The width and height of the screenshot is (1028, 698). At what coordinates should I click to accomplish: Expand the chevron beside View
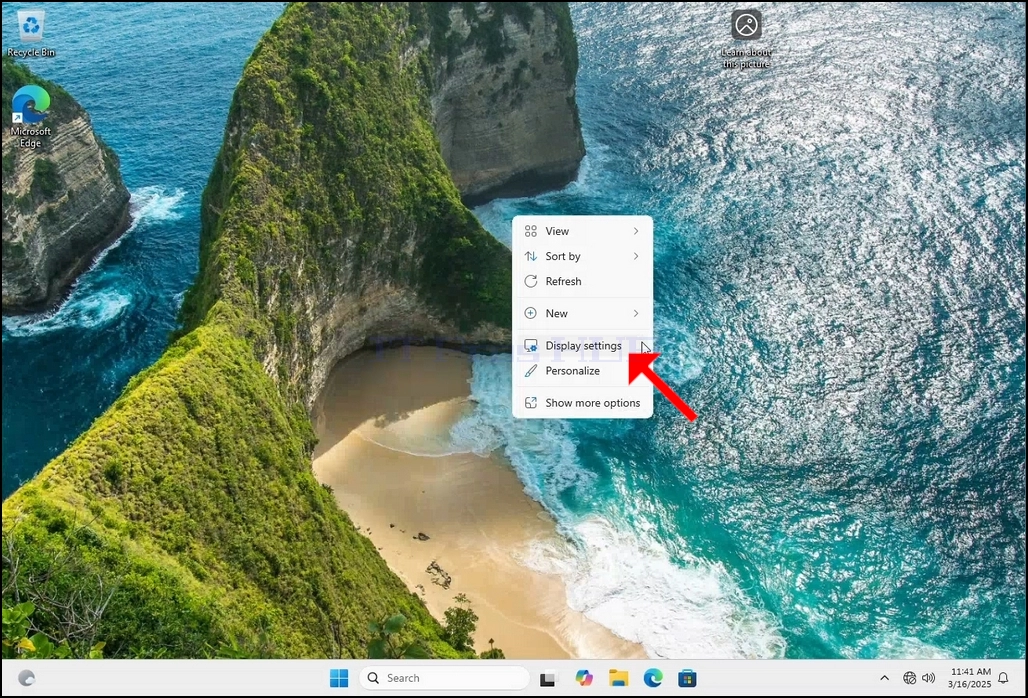tap(635, 231)
